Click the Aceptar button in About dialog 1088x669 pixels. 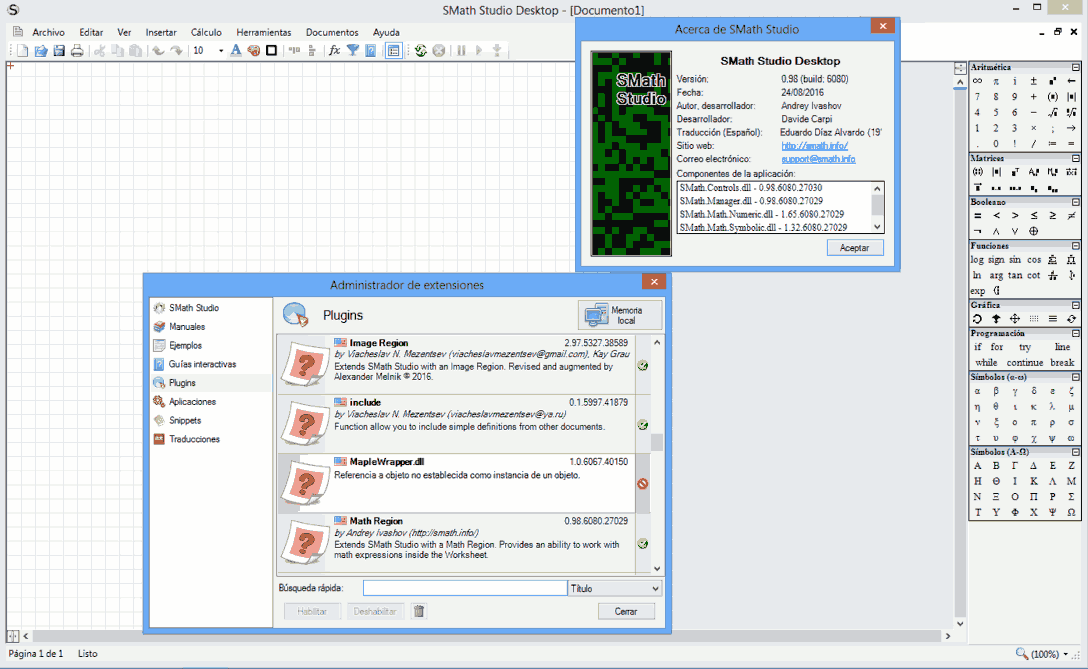click(854, 247)
